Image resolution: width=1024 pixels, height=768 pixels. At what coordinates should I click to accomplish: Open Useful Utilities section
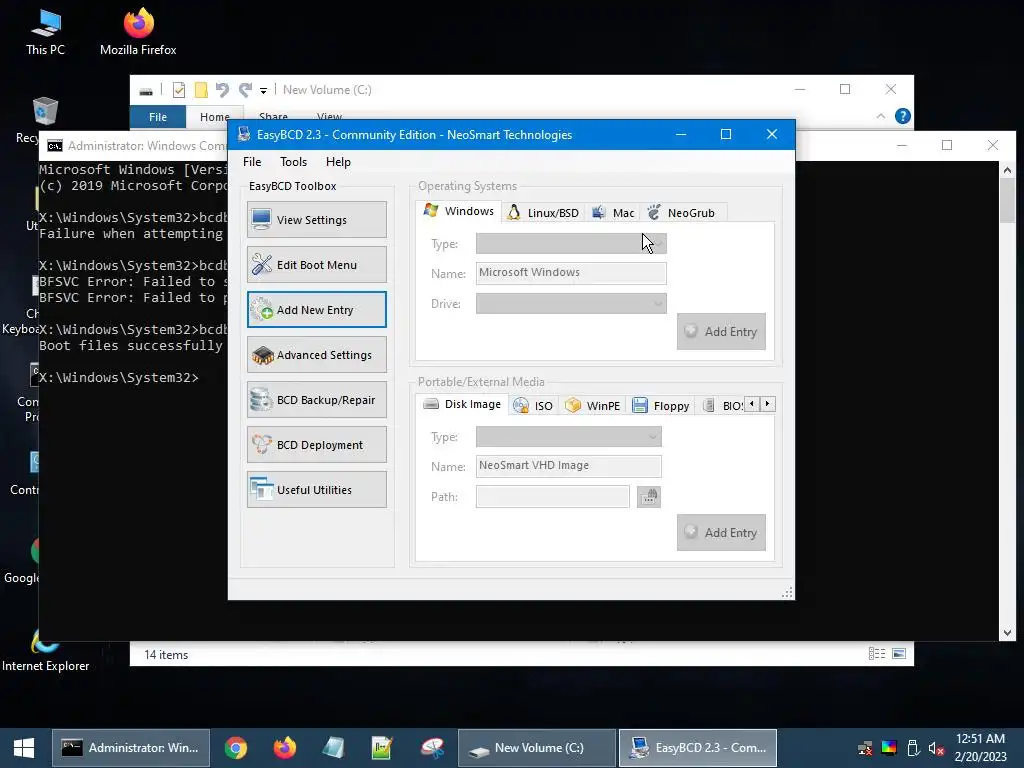click(317, 490)
